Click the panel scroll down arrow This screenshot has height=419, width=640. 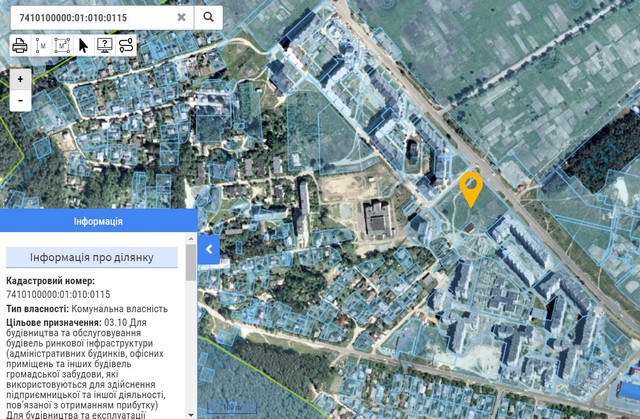pyautogui.click(x=191, y=413)
